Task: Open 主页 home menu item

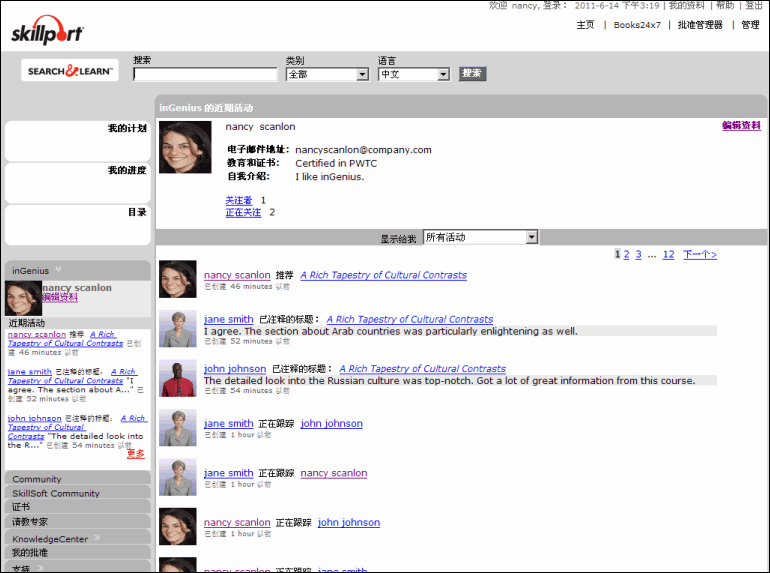Action: tap(585, 25)
